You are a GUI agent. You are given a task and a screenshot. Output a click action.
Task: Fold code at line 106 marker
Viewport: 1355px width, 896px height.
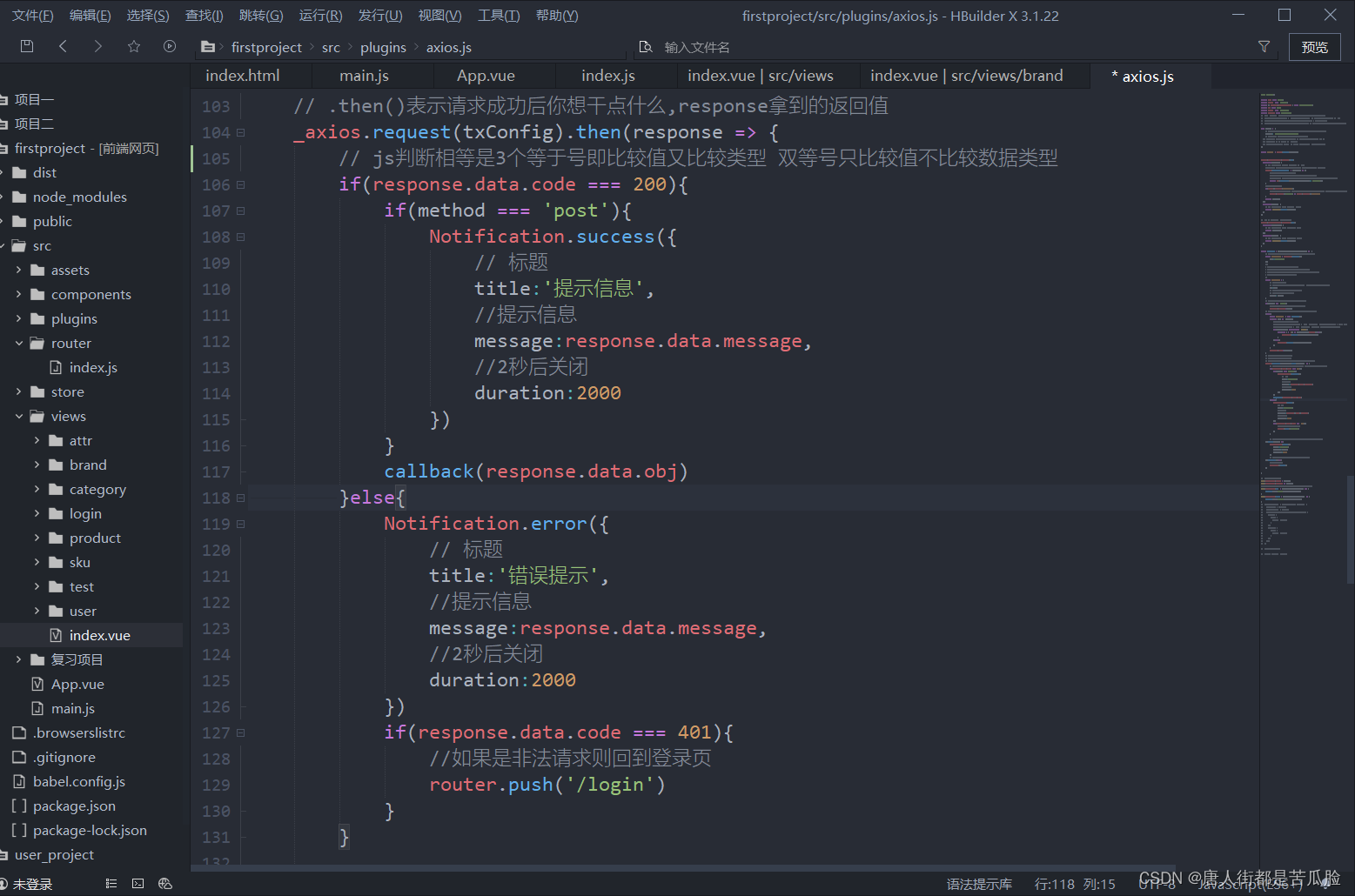pos(240,184)
